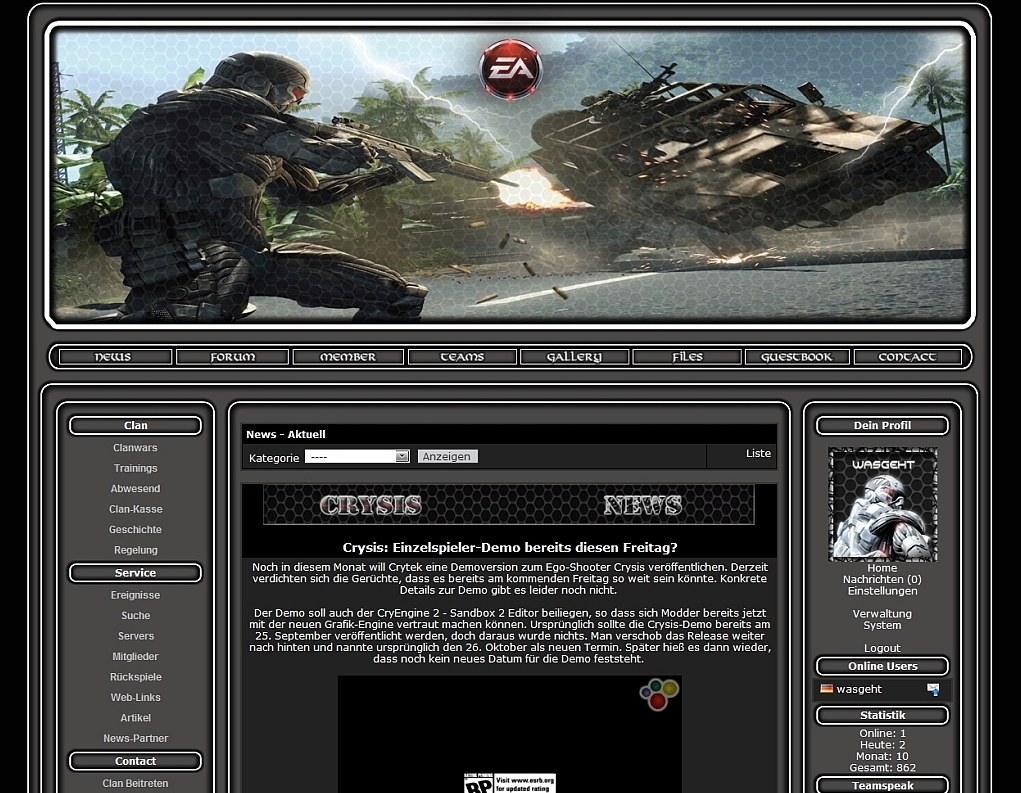Viewport: 1021px width, 793px height.
Task: Click the Crysis header banner image
Action: [510, 174]
